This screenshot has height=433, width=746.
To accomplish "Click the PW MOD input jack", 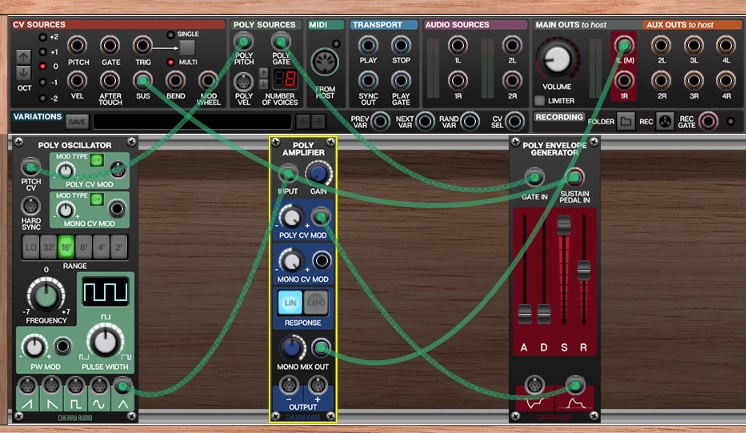I will click(62, 346).
